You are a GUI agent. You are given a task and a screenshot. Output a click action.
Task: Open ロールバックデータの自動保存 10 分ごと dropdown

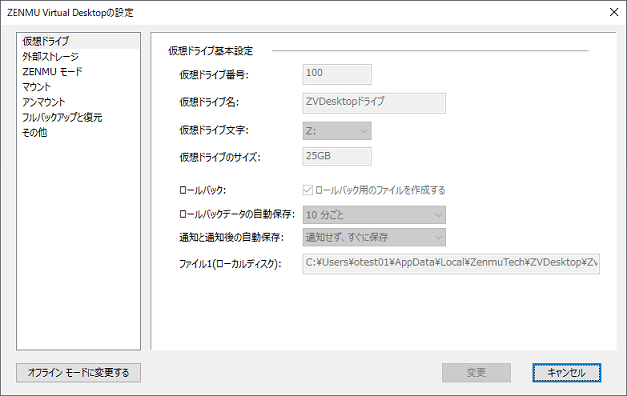click(374, 215)
